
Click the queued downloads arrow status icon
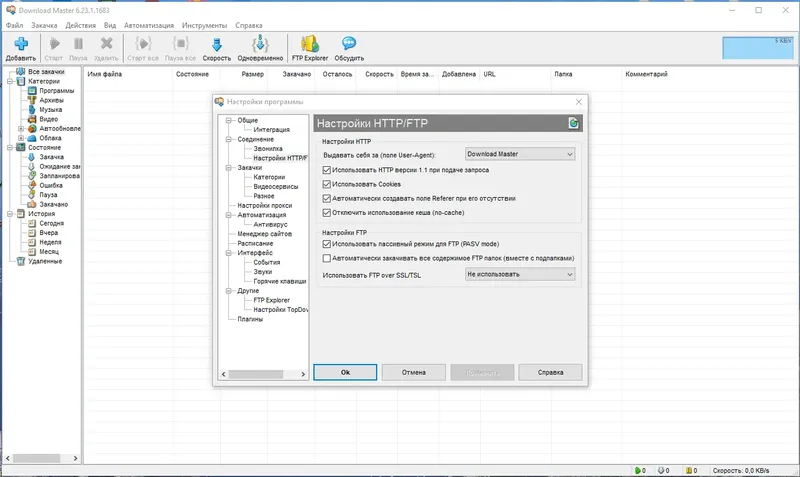pyautogui.click(x=661, y=470)
